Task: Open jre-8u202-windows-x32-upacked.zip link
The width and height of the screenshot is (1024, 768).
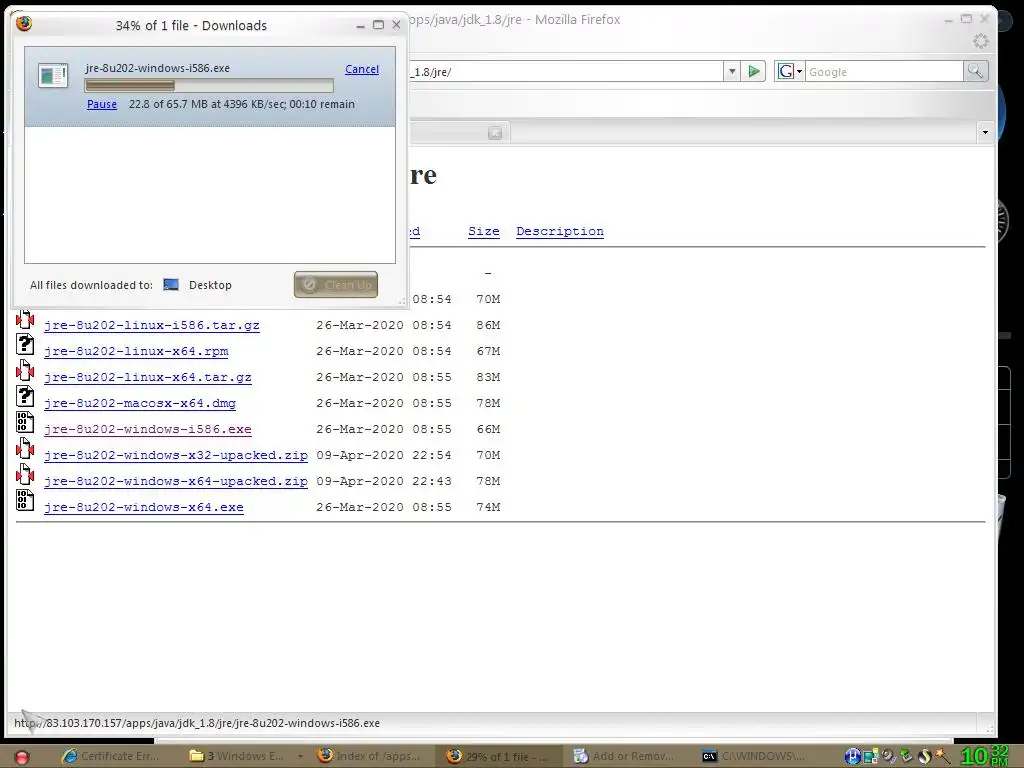Action: [x=176, y=455]
